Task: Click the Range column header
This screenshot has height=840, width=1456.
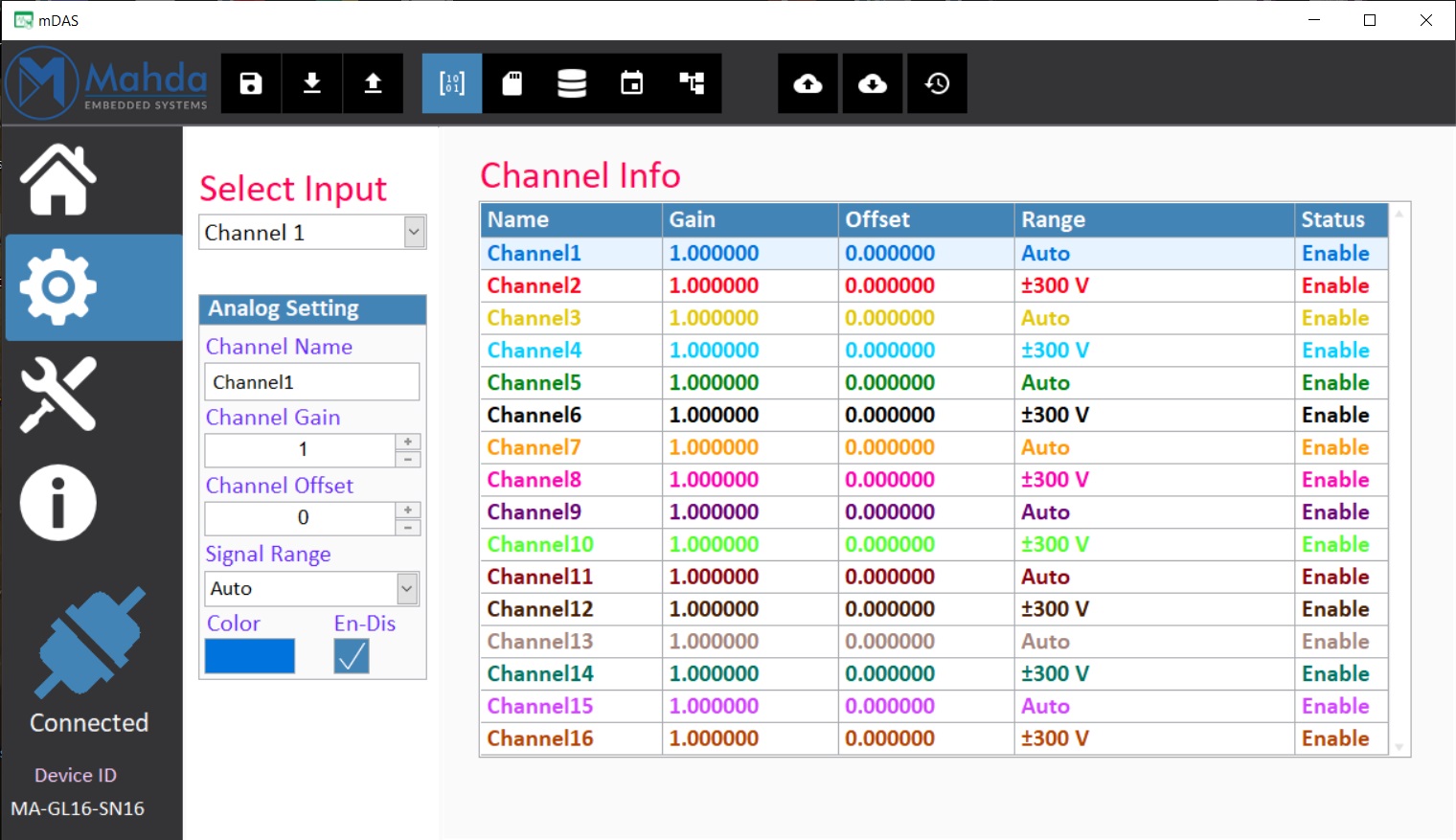Action: click(1154, 219)
